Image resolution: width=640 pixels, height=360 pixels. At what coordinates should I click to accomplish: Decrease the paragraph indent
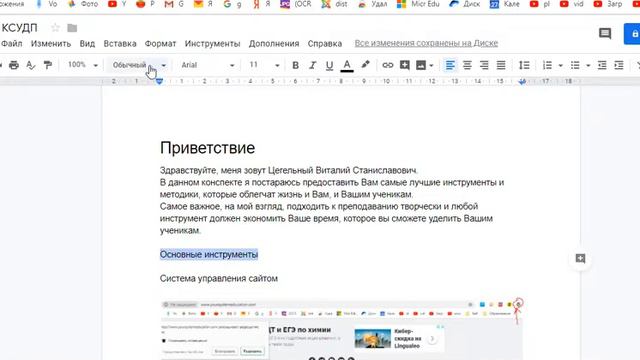pos(602,65)
